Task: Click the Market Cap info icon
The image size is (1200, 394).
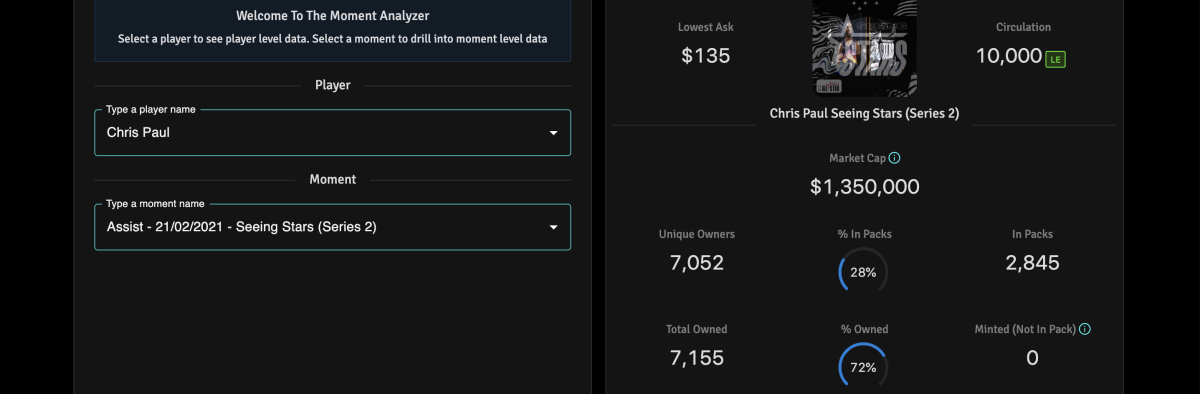Action: point(895,158)
